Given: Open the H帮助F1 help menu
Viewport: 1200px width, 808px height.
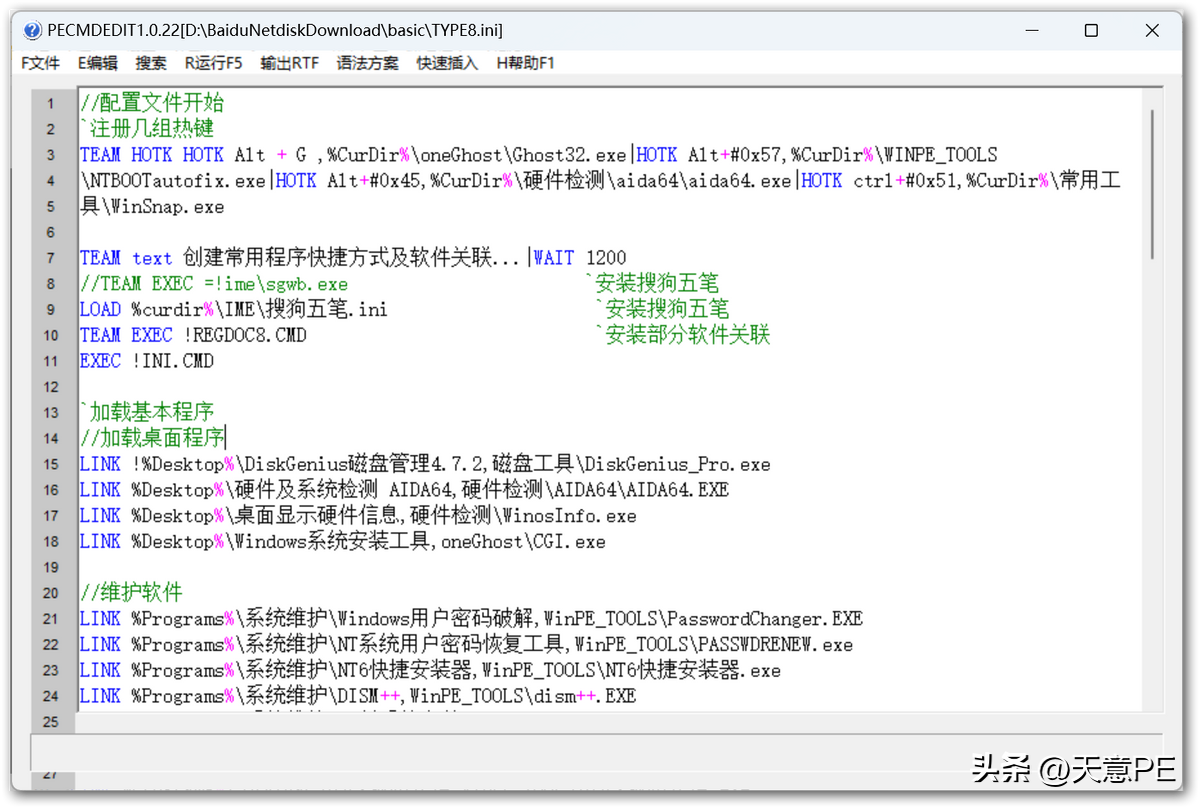Looking at the screenshot, I should coord(525,63).
